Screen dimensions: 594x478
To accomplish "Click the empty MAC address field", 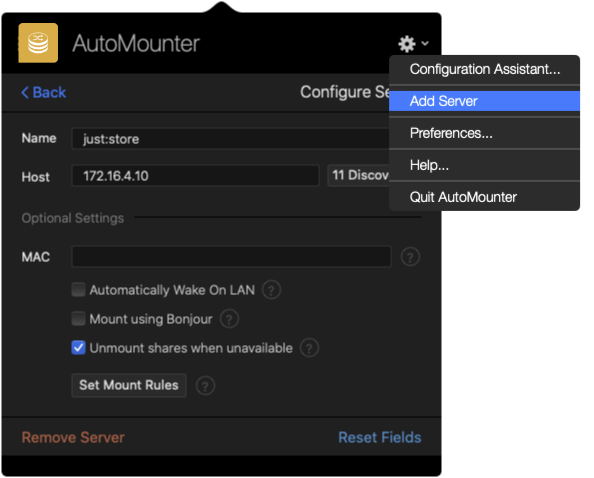I will coord(231,256).
